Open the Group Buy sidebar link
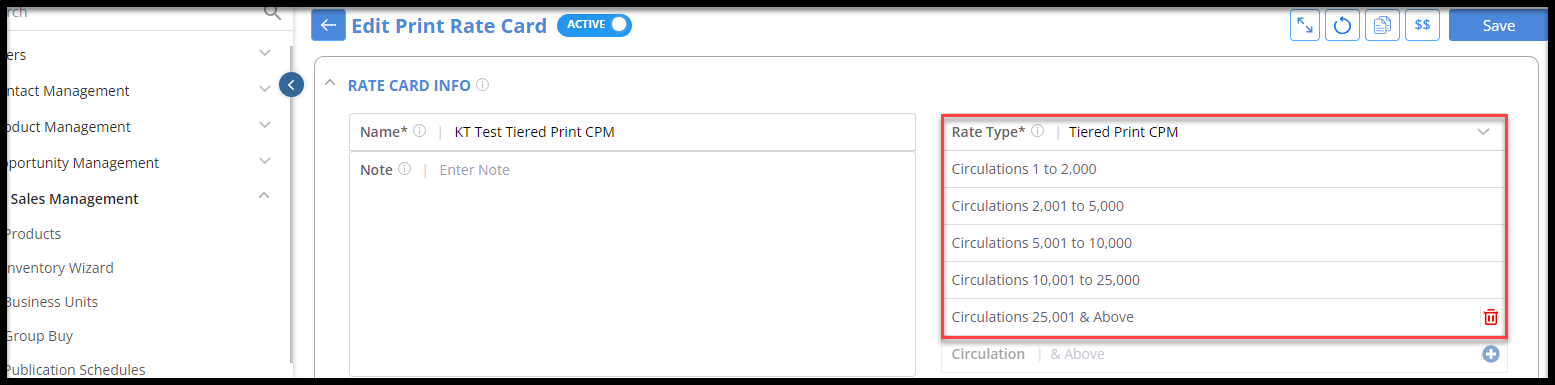Viewport: 1555px width, 385px height. [38, 336]
